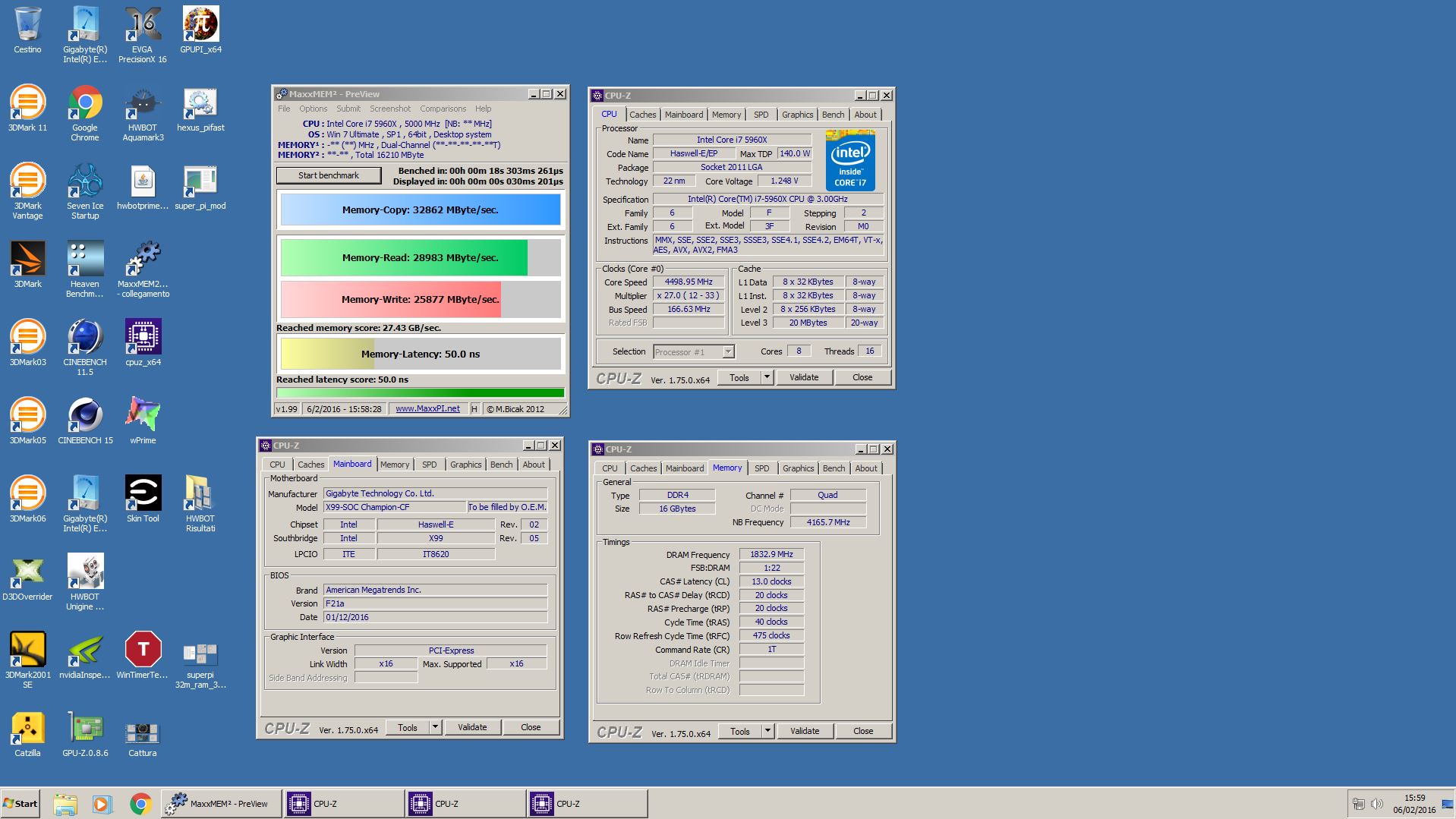Open MaxxMEM Options menu
The width and height of the screenshot is (1456, 819).
(x=313, y=109)
